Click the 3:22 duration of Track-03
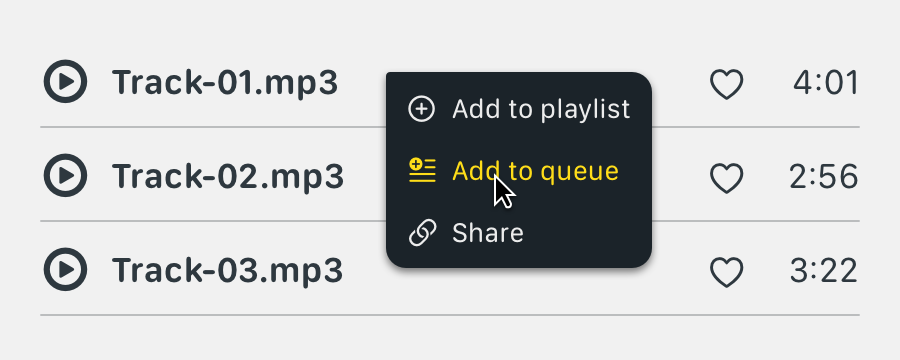The height and width of the screenshot is (360, 900). tap(824, 271)
